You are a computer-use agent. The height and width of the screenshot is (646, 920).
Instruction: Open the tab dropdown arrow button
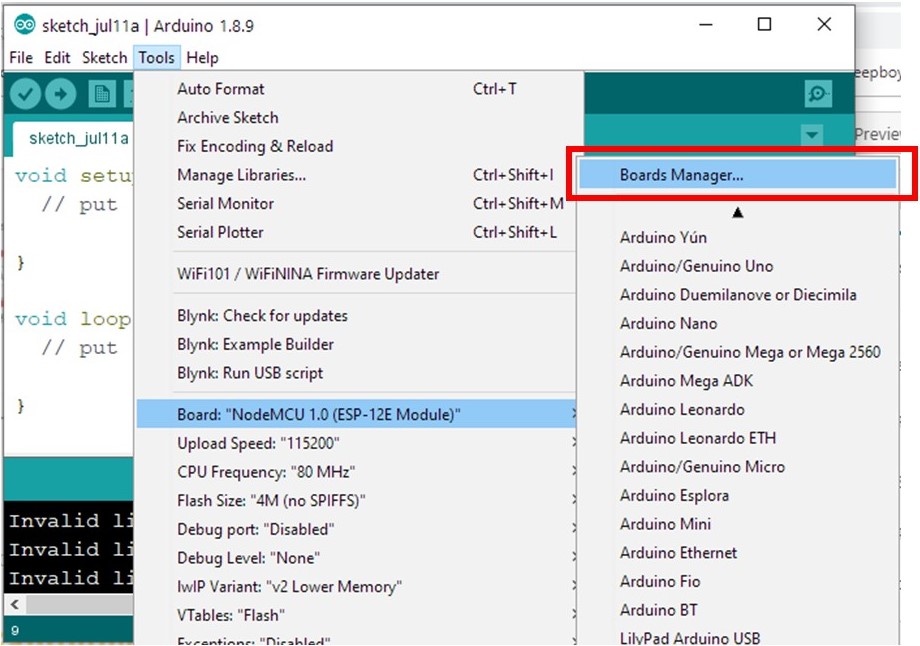pos(811,135)
